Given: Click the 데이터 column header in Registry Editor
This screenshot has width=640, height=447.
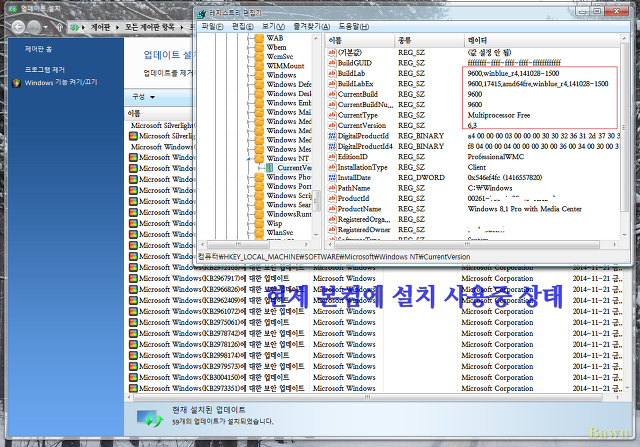Looking at the screenshot, I should point(542,40).
